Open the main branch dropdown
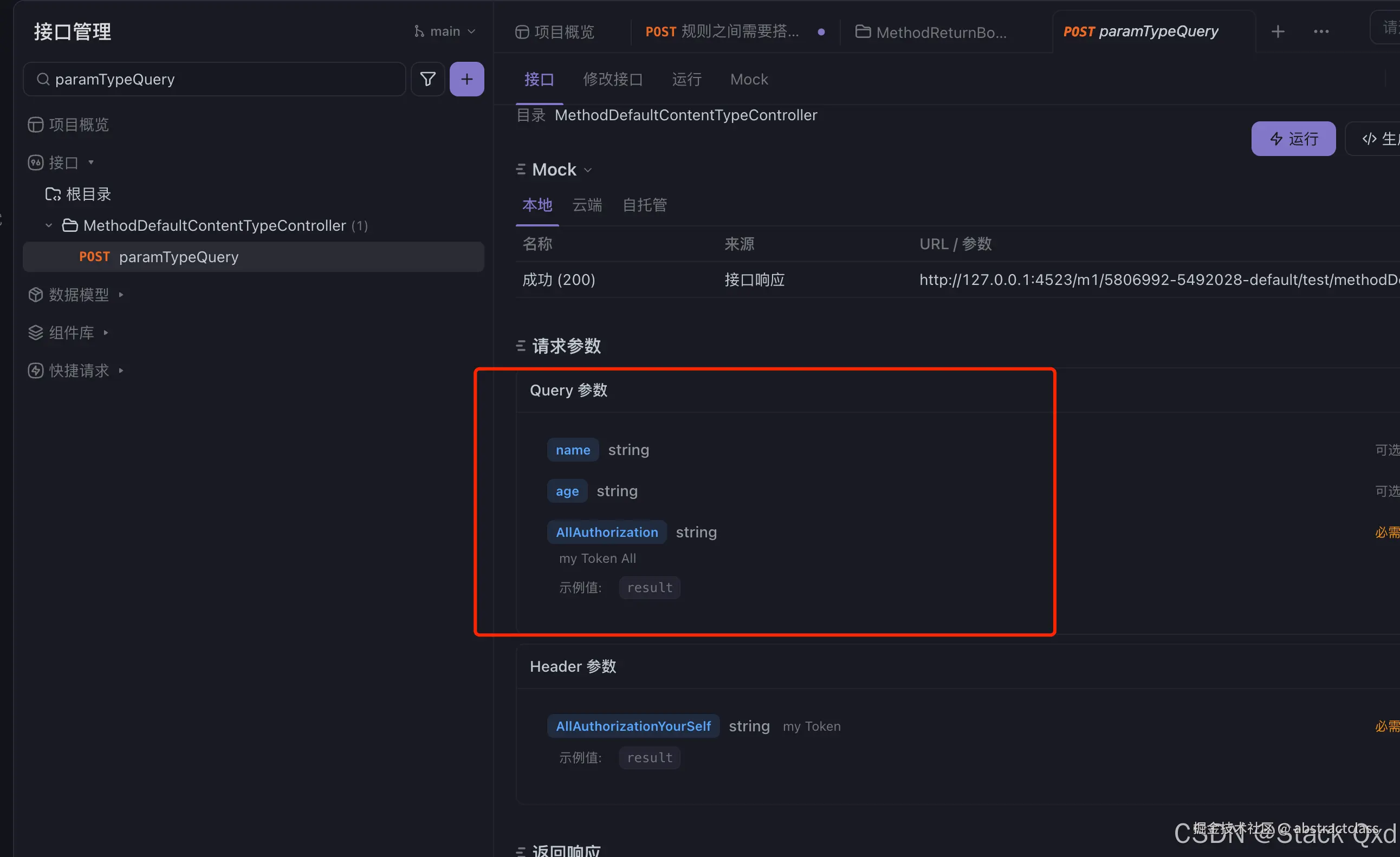The height and width of the screenshot is (857, 1400). point(472,31)
